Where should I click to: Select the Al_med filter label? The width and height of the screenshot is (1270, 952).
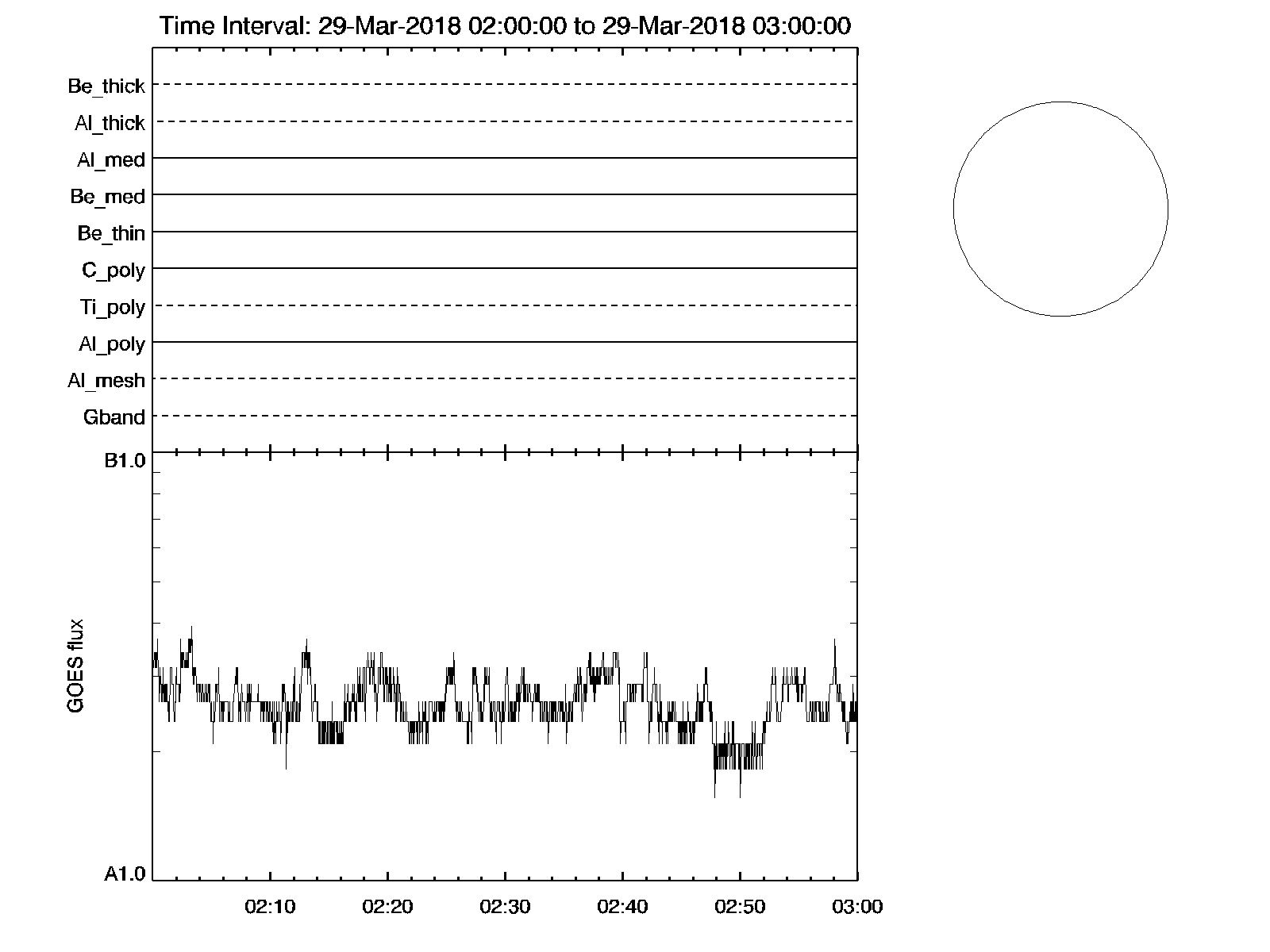coord(111,160)
